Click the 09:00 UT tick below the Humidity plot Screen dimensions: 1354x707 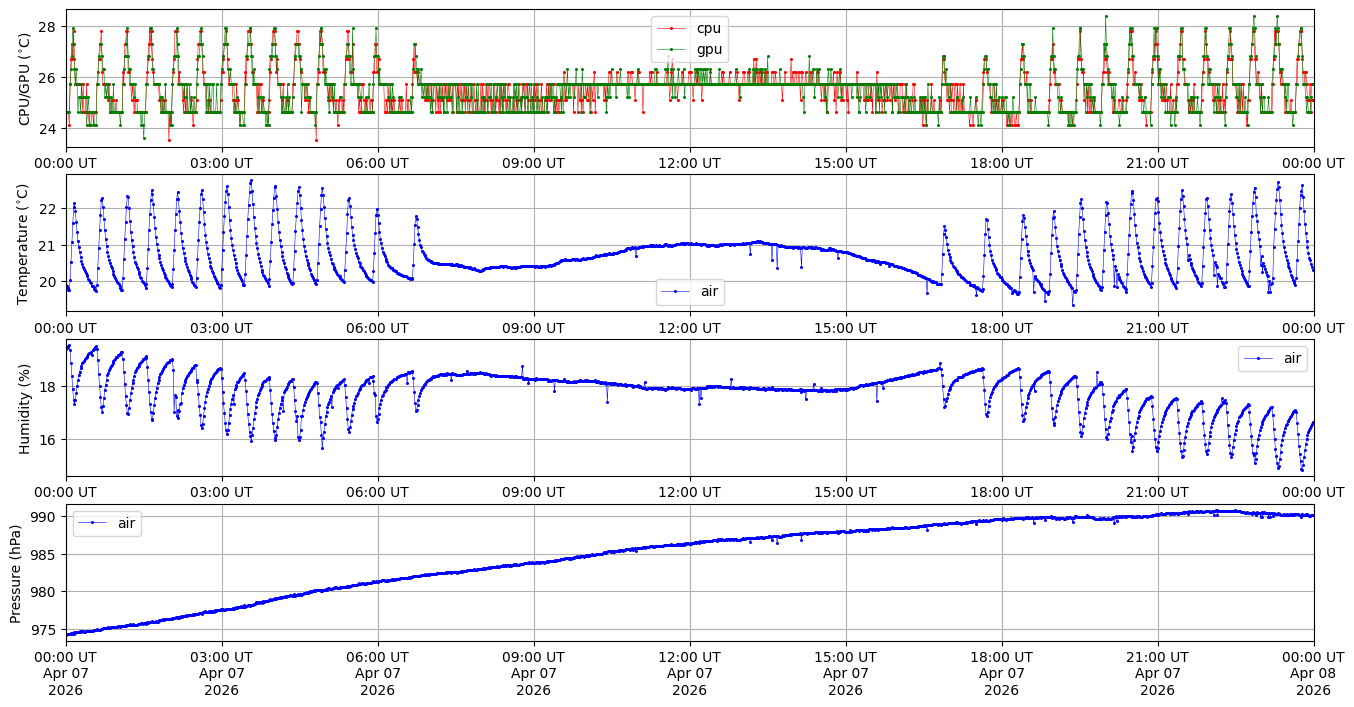pos(533,492)
